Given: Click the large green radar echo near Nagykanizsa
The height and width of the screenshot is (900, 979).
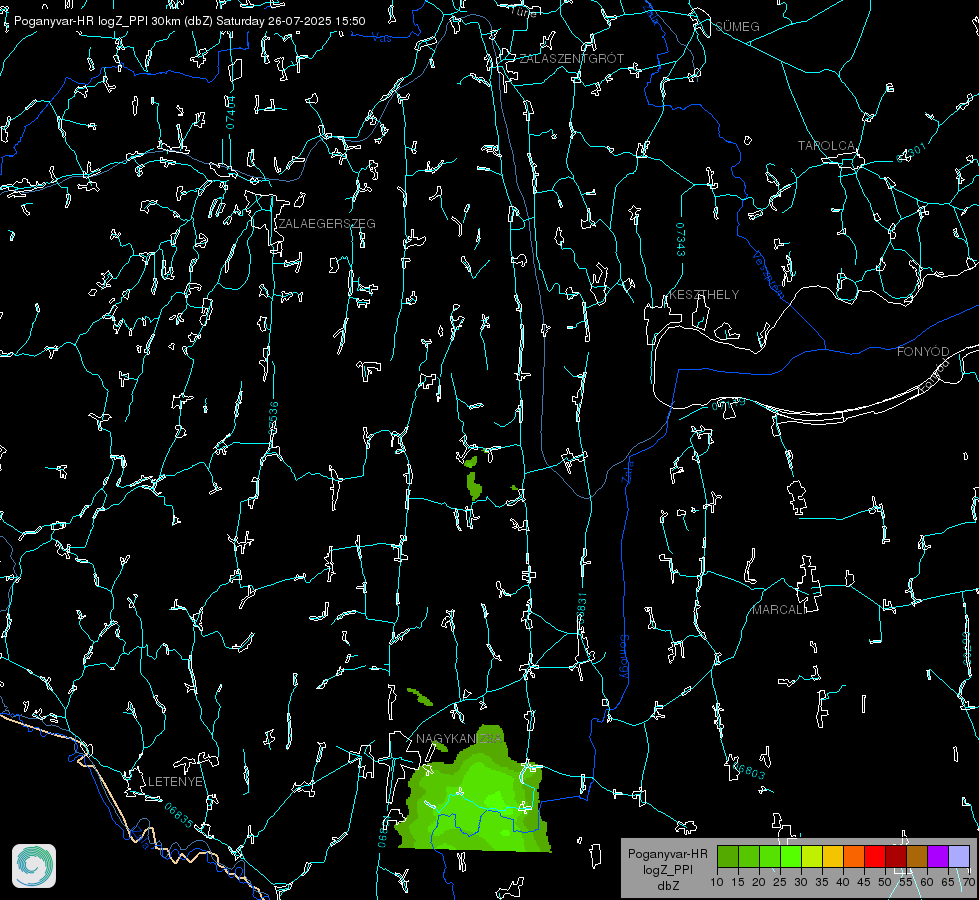Looking at the screenshot, I should [476, 796].
